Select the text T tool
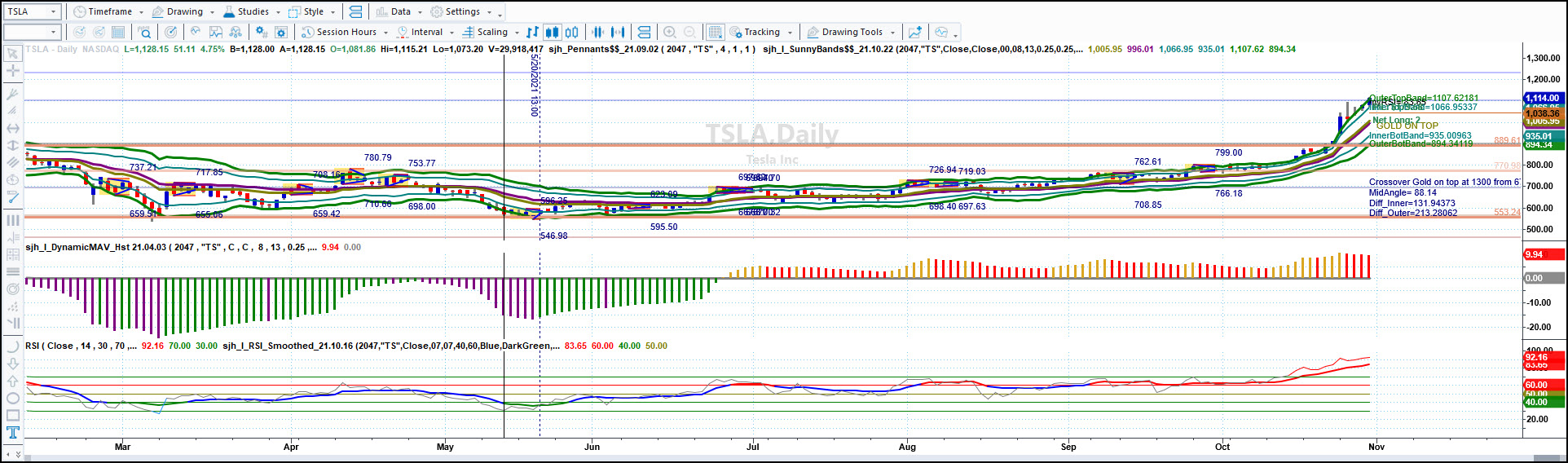Viewport: 1568px width, 463px height. click(x=12, y=433)
